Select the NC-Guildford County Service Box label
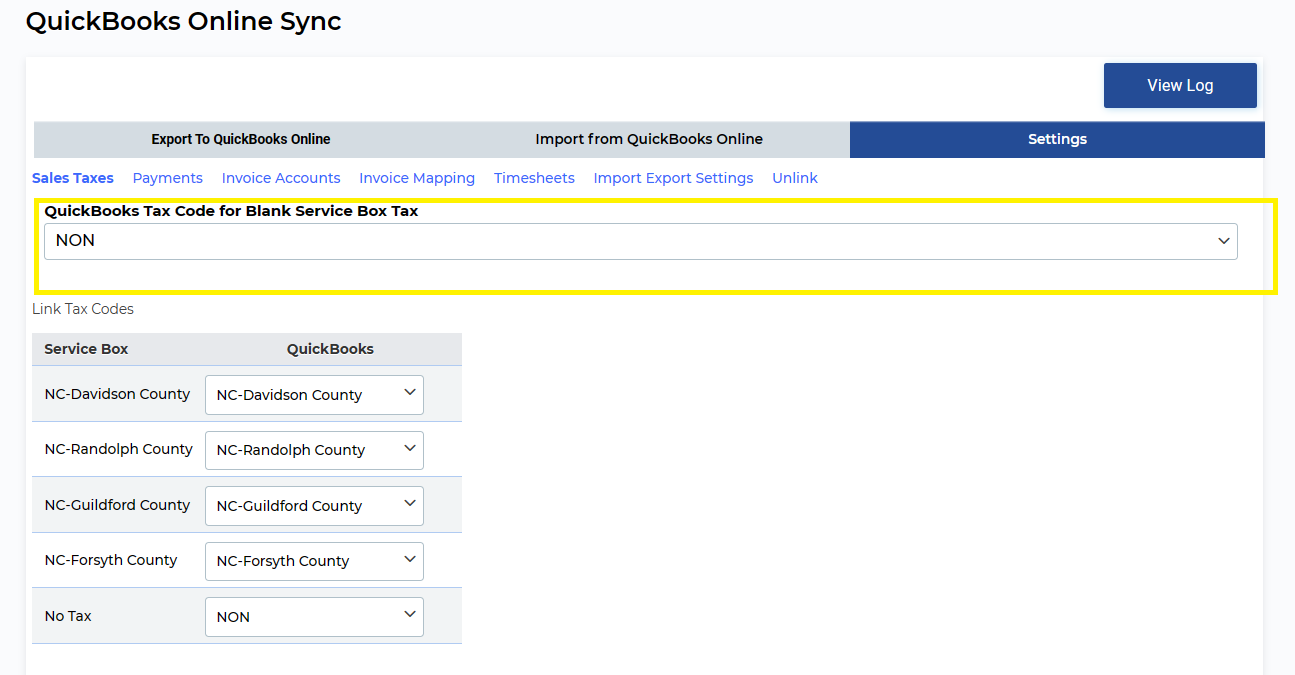 117,505
